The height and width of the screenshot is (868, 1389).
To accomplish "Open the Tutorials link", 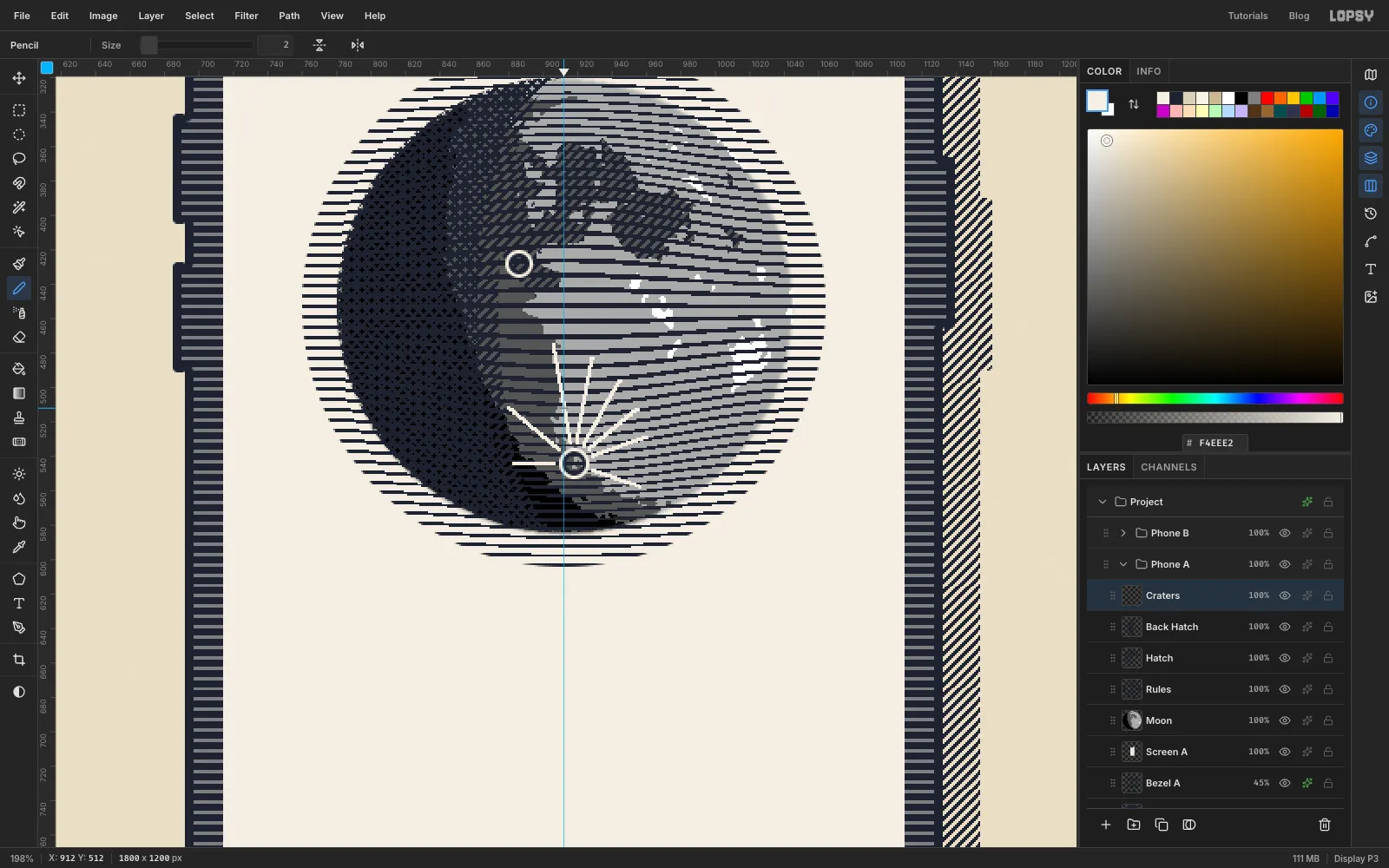I will click(1247, 16).
